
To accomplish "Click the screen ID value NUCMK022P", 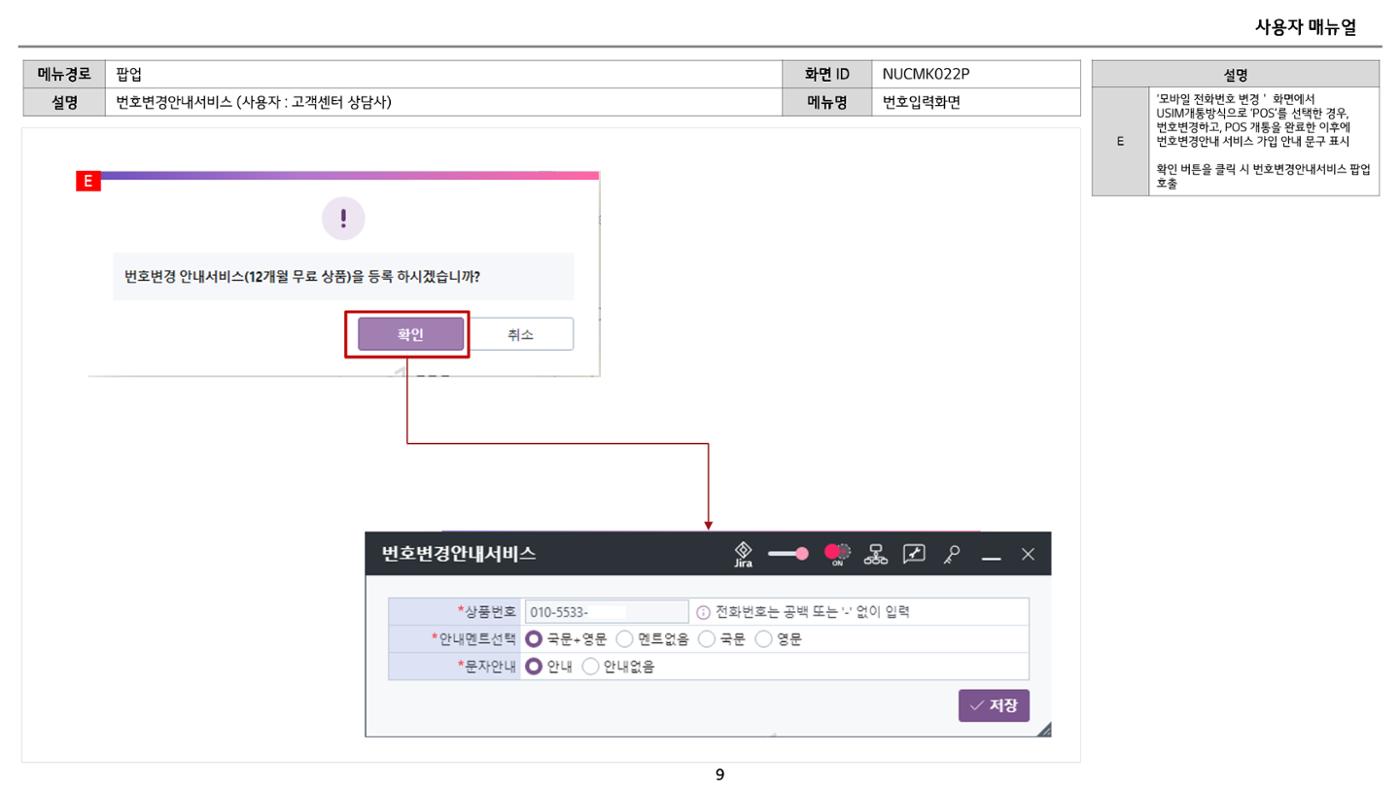I will 926,73.
